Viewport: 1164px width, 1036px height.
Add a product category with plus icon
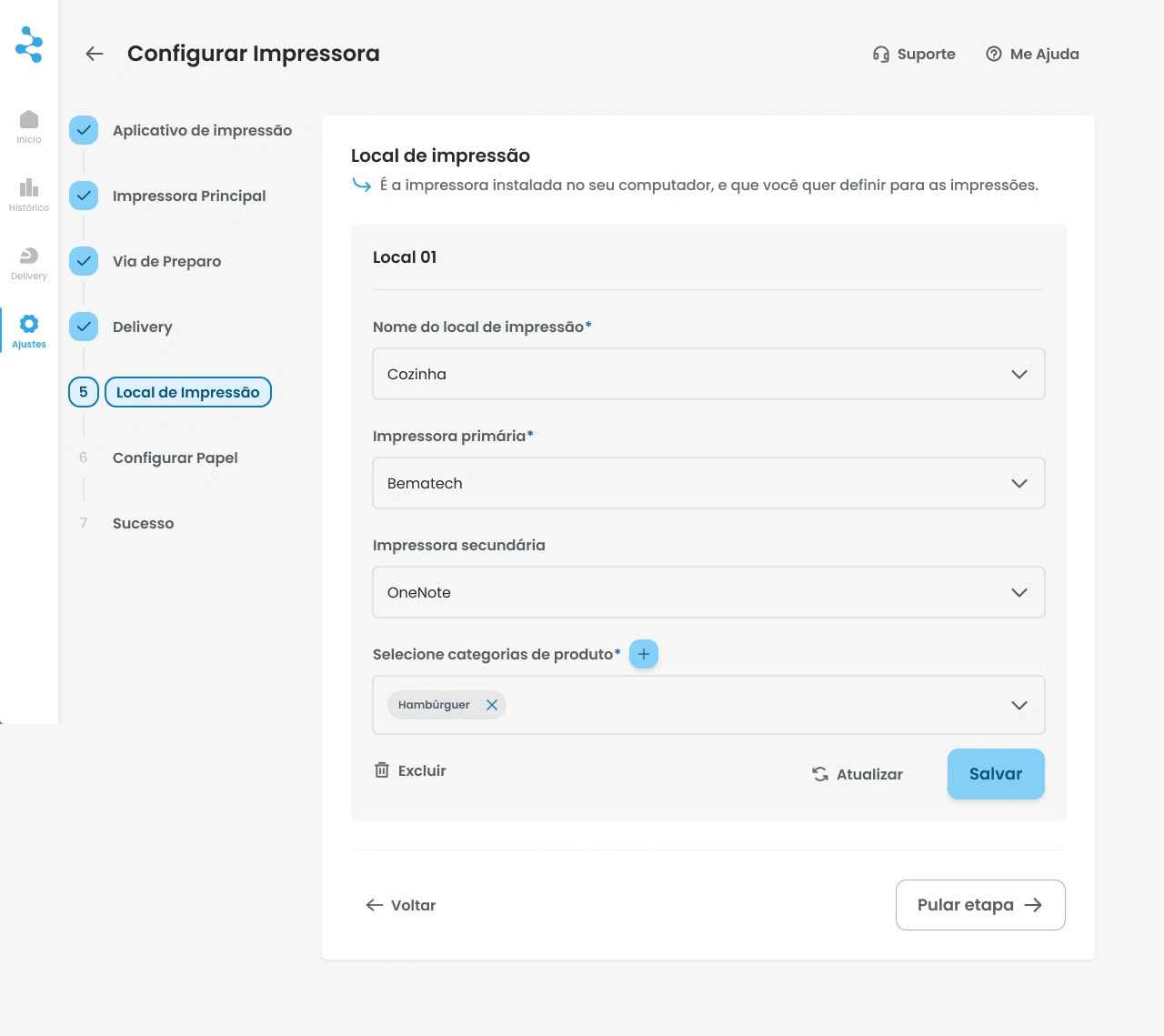pyautogui.click(x=643, y=654)
